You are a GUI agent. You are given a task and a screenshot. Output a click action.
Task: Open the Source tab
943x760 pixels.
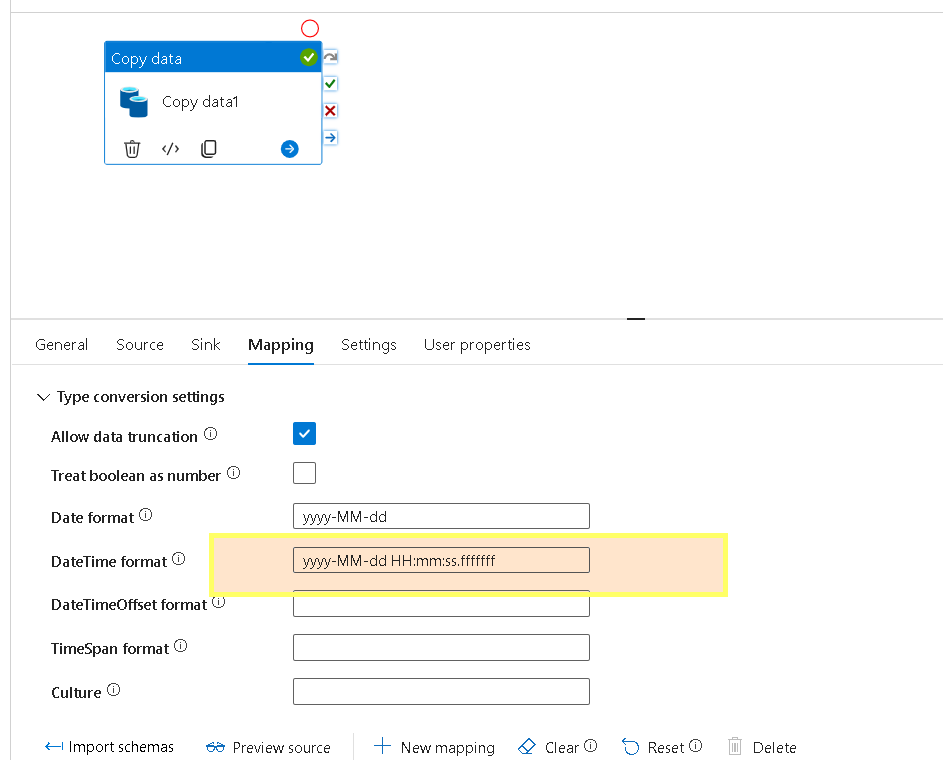pyautogui.click(x=140, y=345)
